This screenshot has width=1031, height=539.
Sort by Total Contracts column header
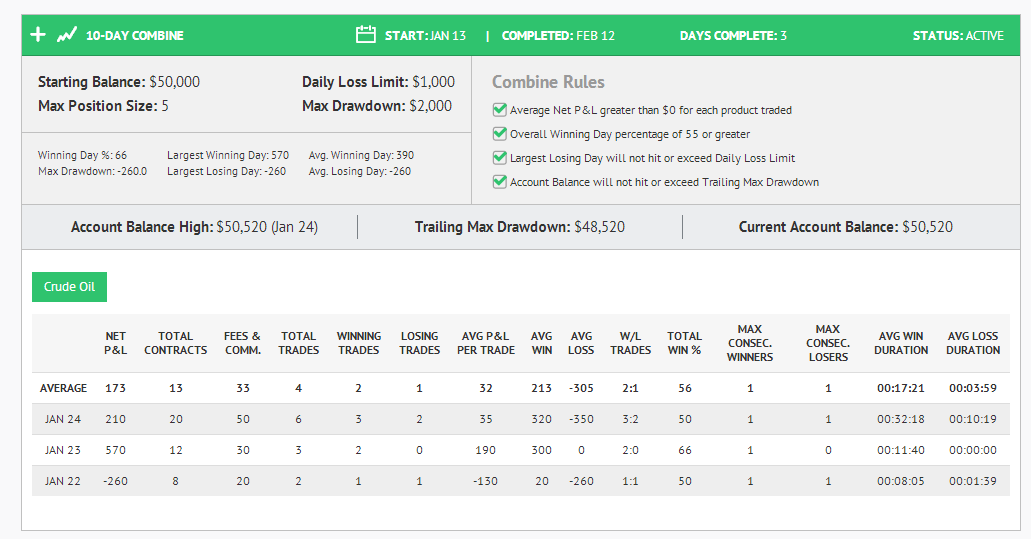176,343
